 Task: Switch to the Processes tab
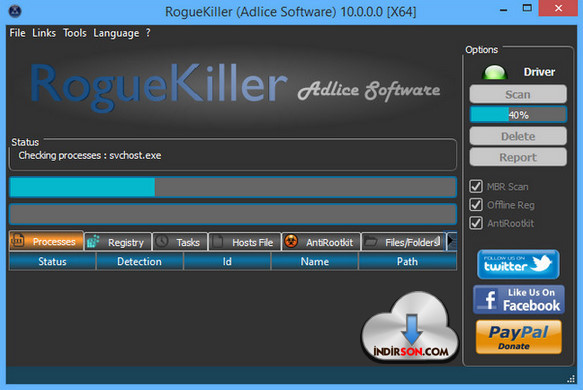click(x=46, y=241)
